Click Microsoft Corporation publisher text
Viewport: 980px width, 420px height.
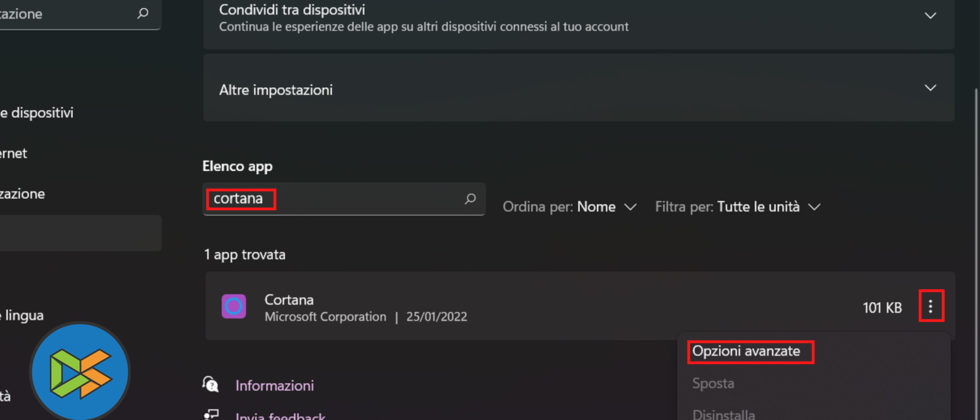[x=325, y=317]
